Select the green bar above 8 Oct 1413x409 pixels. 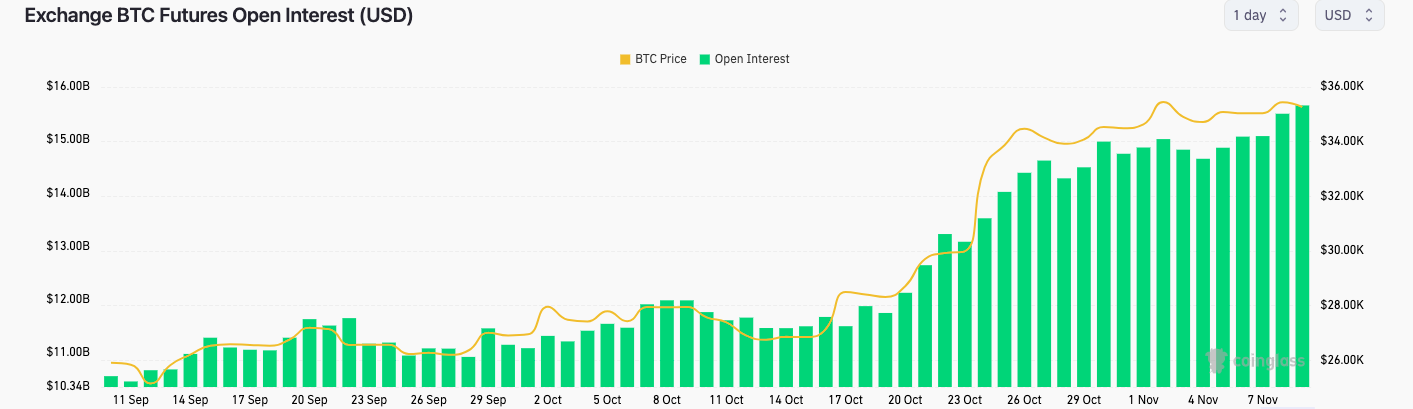(x=667, y=343)
